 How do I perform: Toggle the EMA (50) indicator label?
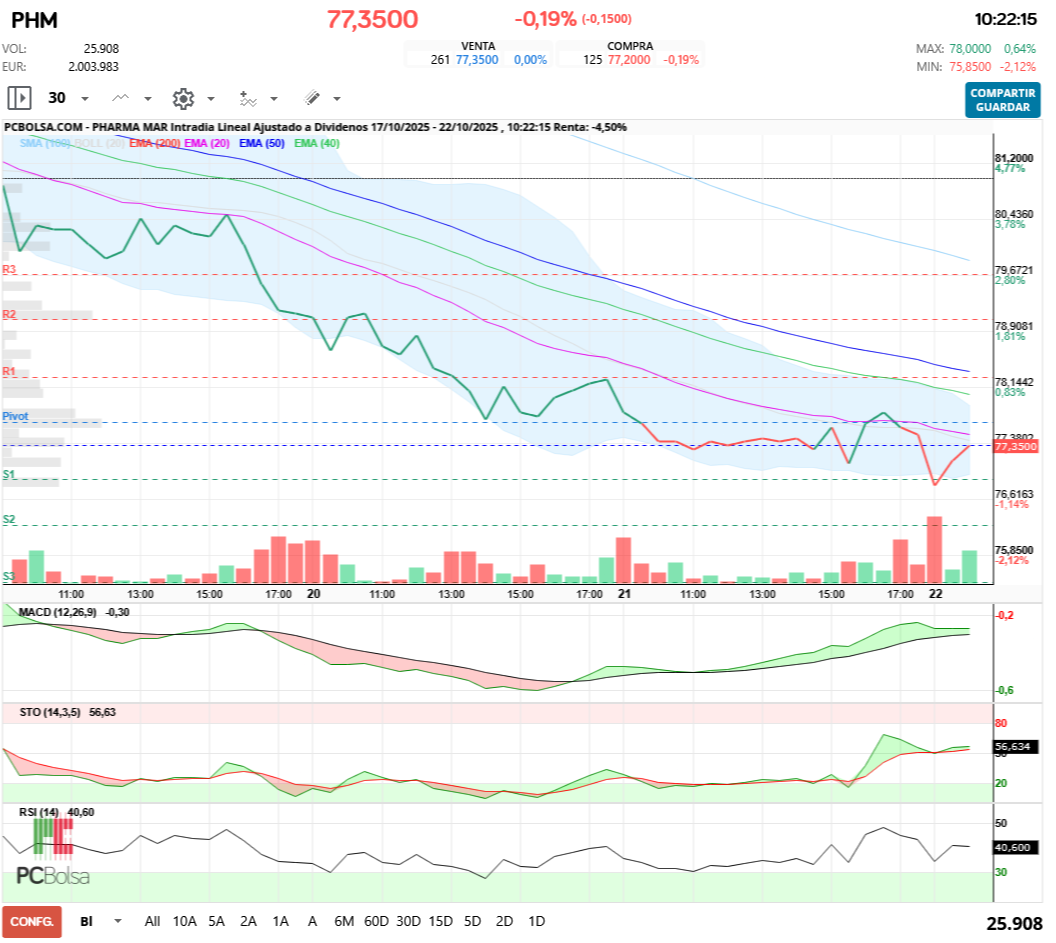[262, 143]
